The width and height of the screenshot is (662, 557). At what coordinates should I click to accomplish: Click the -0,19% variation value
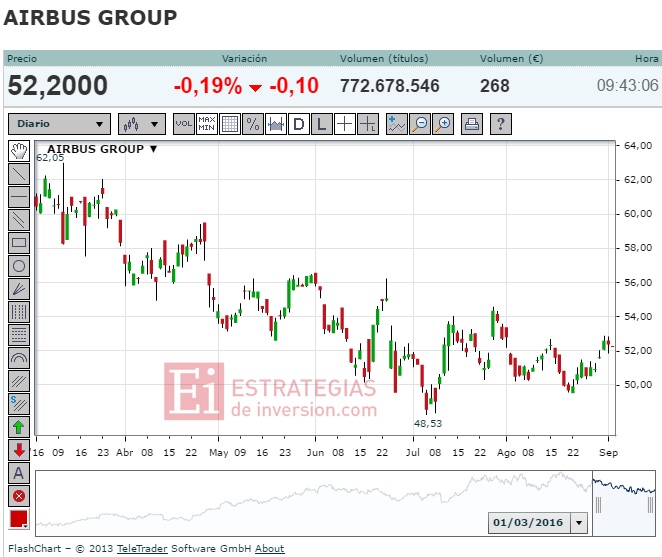tap(208, 86)
